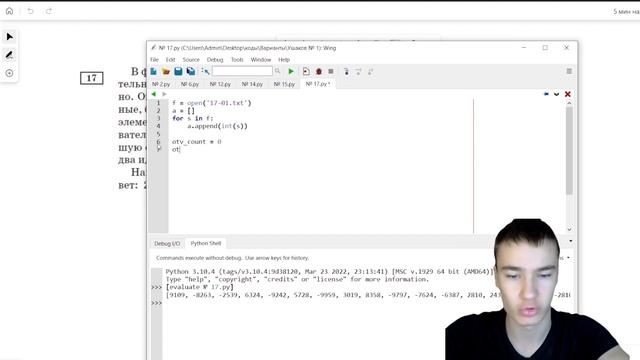Viewport: 640px width, 360px height.
Task: Click the editor scrollbar up arrow
Action: tap(569, 103)
